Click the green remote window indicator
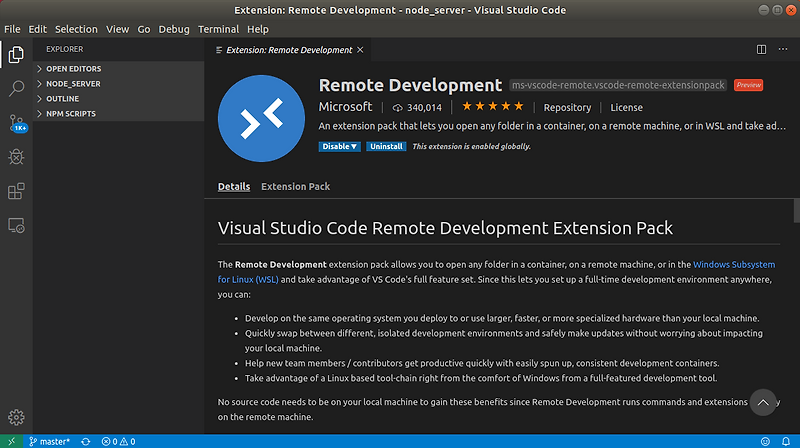 (11, 441)
